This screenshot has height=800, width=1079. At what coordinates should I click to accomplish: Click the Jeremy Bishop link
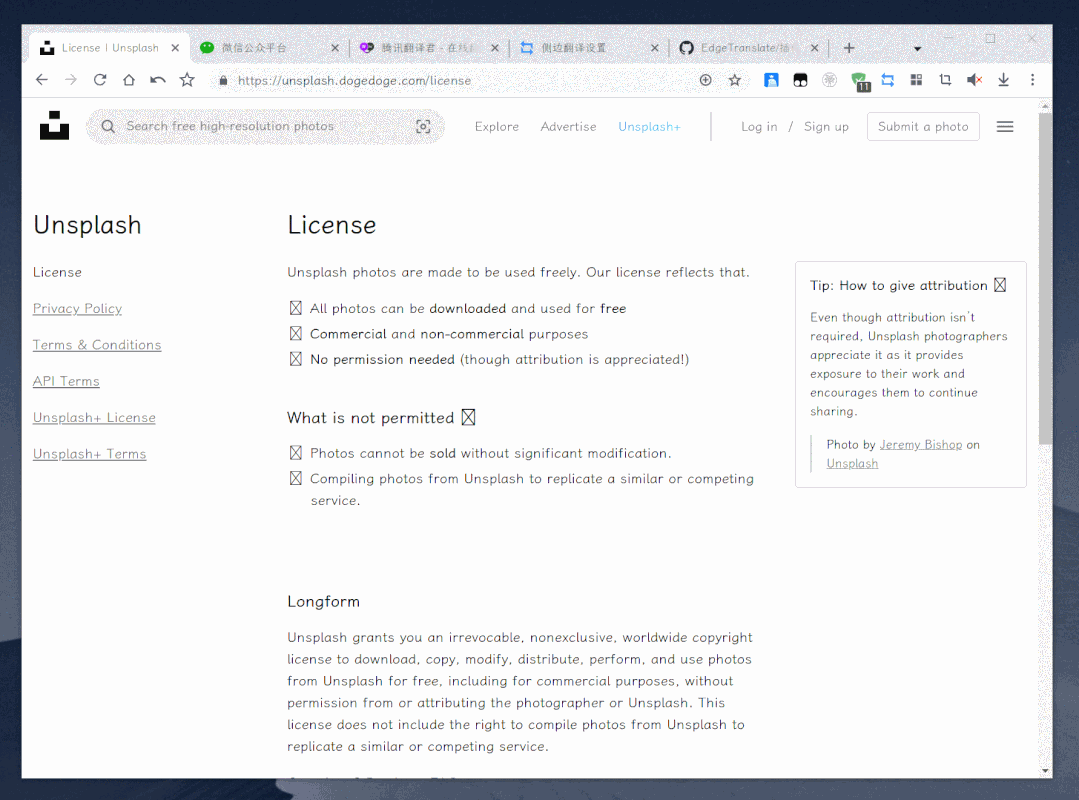pyautogui.click(x=921, y=444)
